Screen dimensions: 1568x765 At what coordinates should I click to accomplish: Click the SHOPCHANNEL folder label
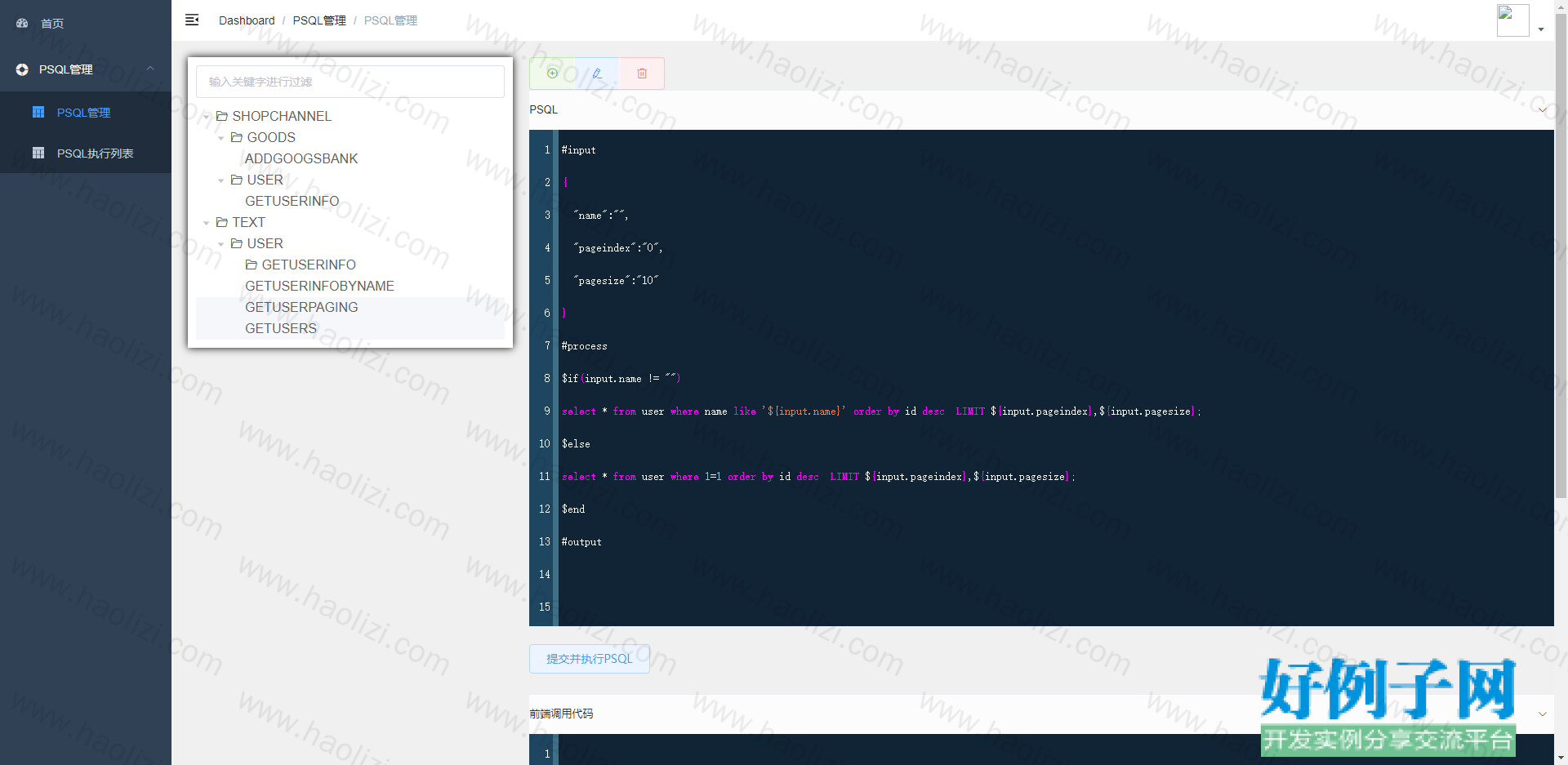coord(282,116)
